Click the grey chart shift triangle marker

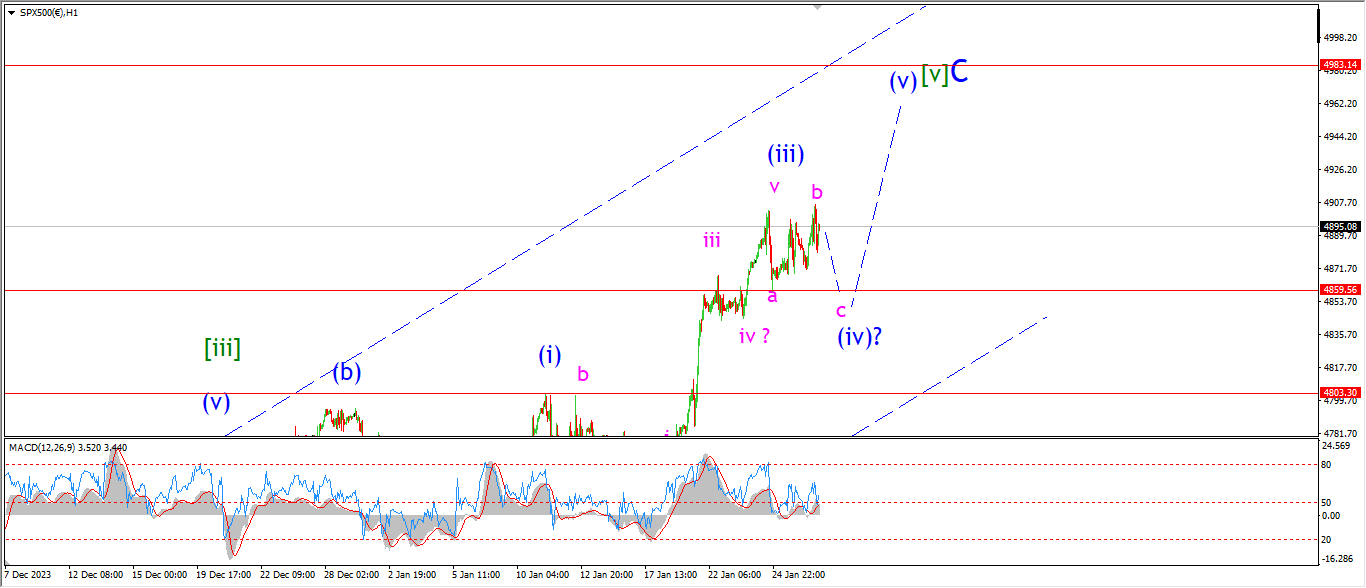[x=818, y=8]
